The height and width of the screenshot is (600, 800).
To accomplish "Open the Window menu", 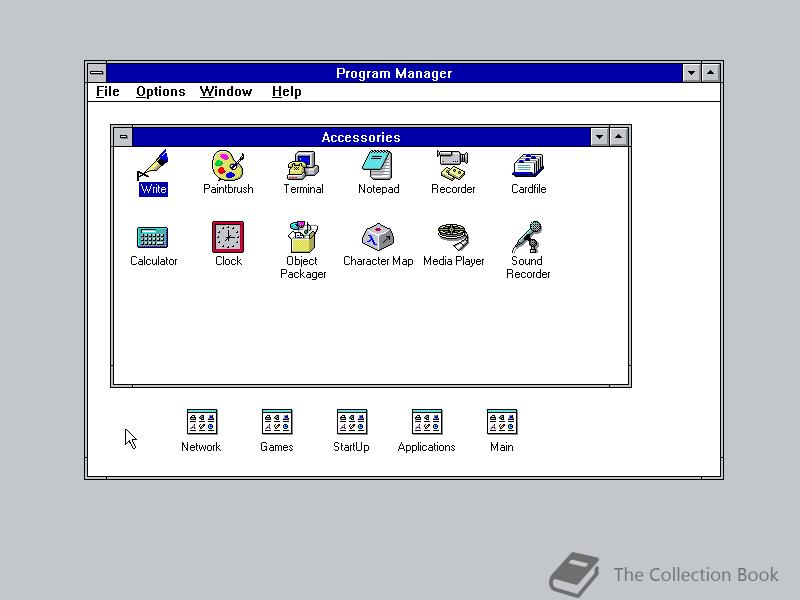I will 226,92.
